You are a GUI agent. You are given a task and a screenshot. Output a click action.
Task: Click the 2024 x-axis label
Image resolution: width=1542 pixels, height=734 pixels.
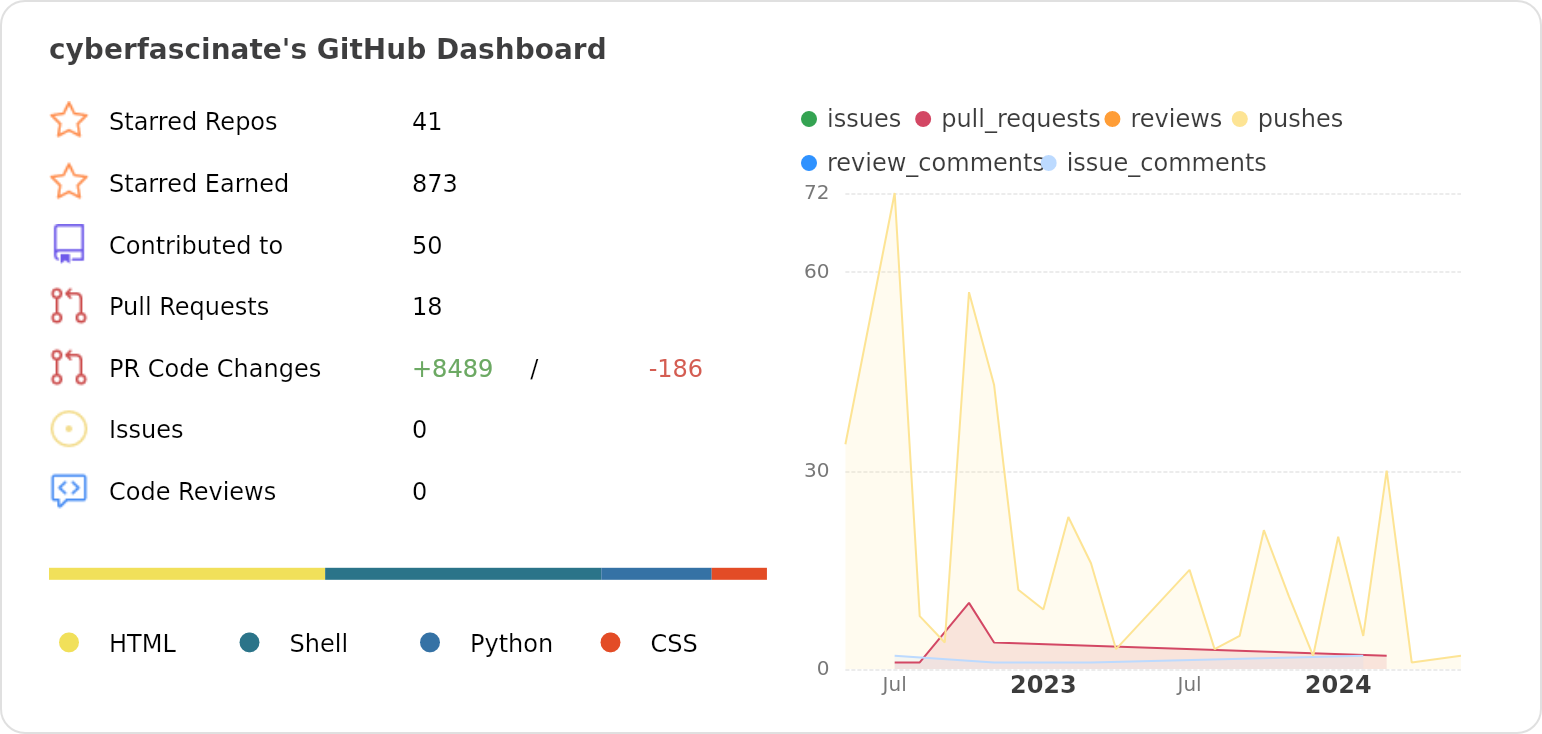point(1338,685)
